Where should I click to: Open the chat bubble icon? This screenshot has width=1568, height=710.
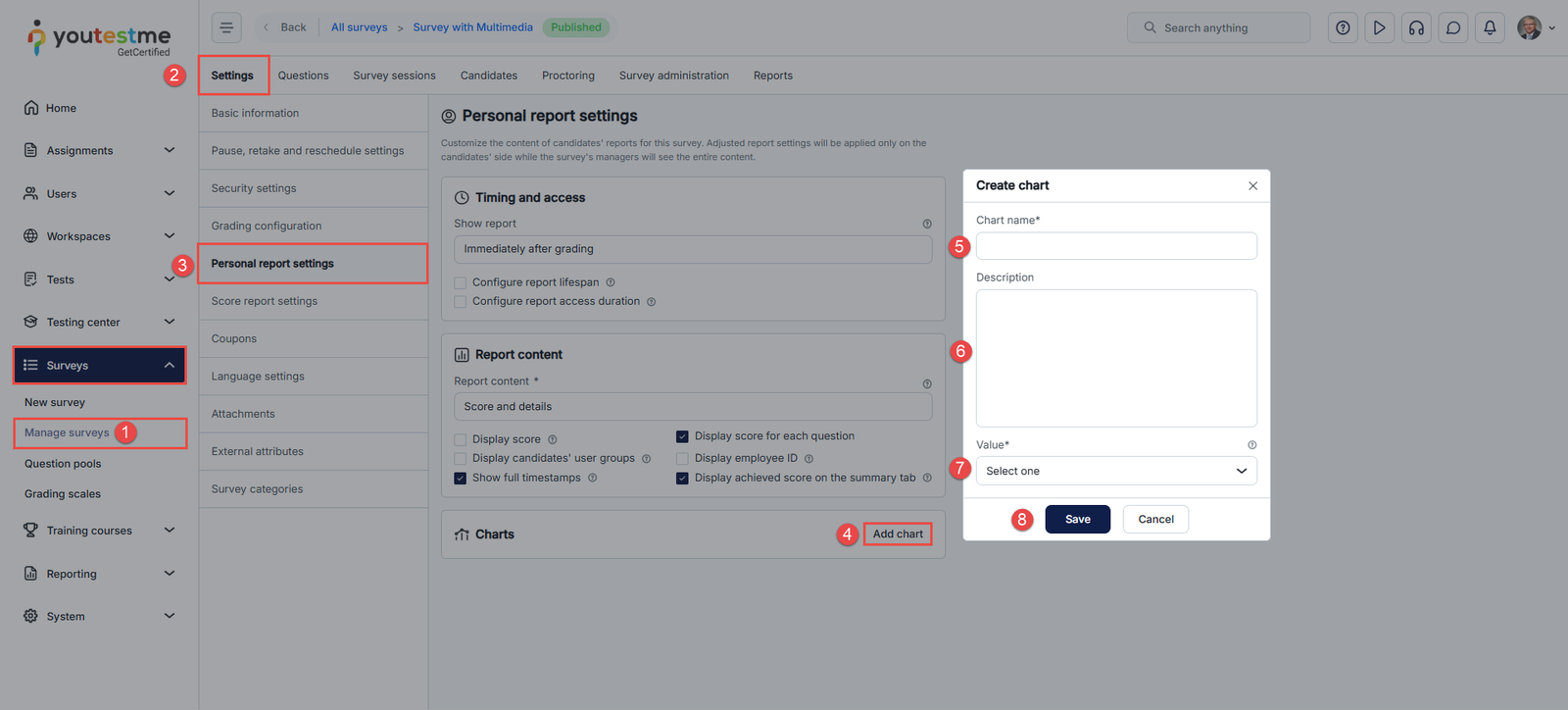(1453, 27)
